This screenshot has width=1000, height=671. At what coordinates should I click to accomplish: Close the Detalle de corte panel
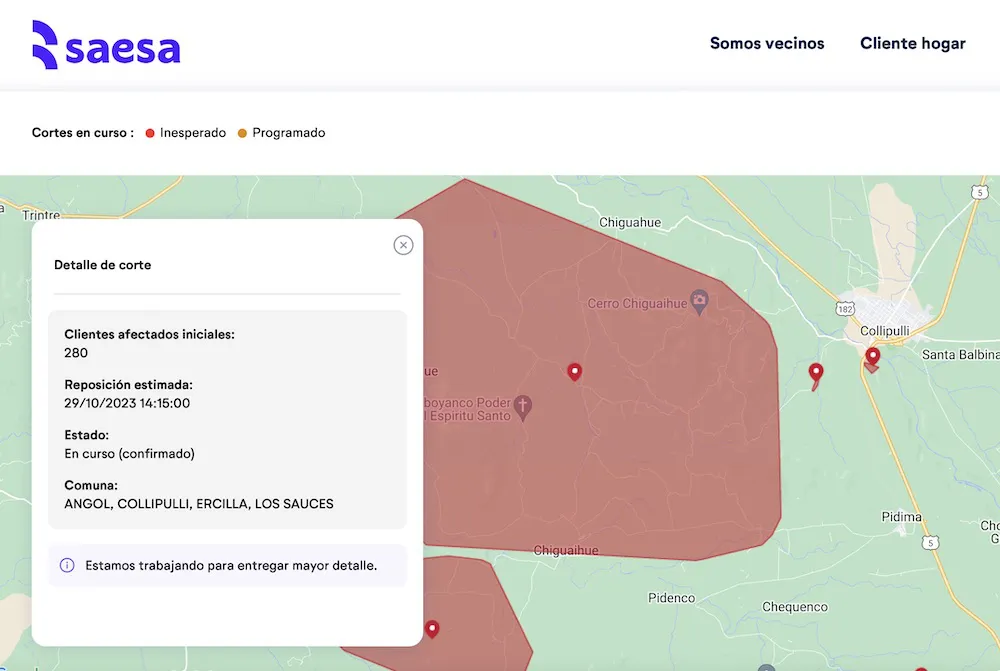coord(403,244)
